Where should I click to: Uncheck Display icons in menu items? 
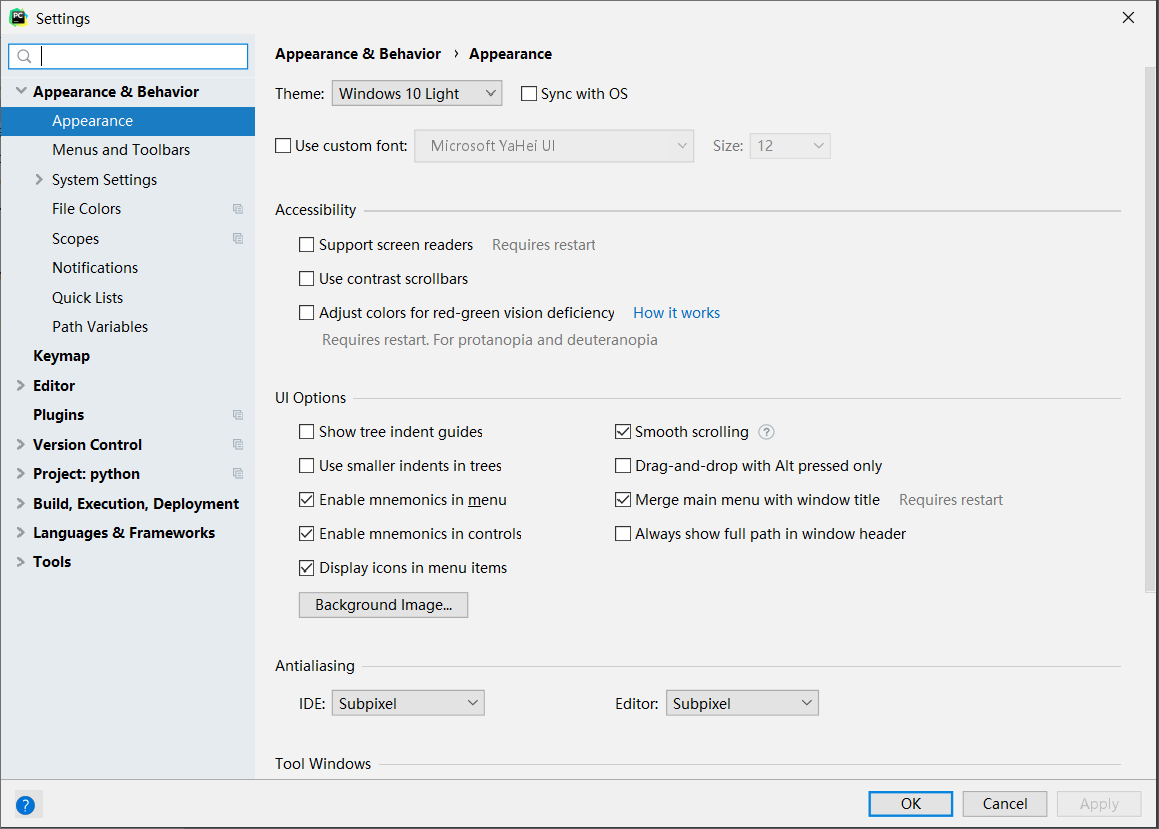306,567
